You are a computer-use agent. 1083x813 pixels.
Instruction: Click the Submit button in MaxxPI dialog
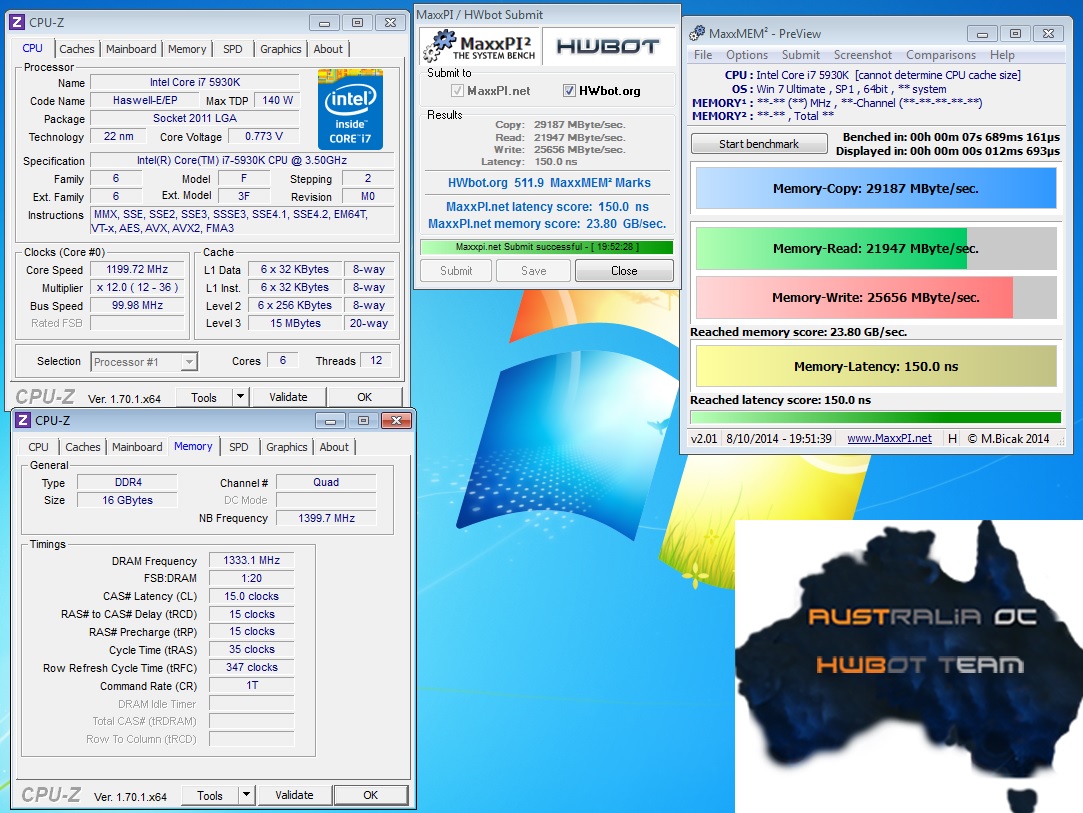coord(456,271)
